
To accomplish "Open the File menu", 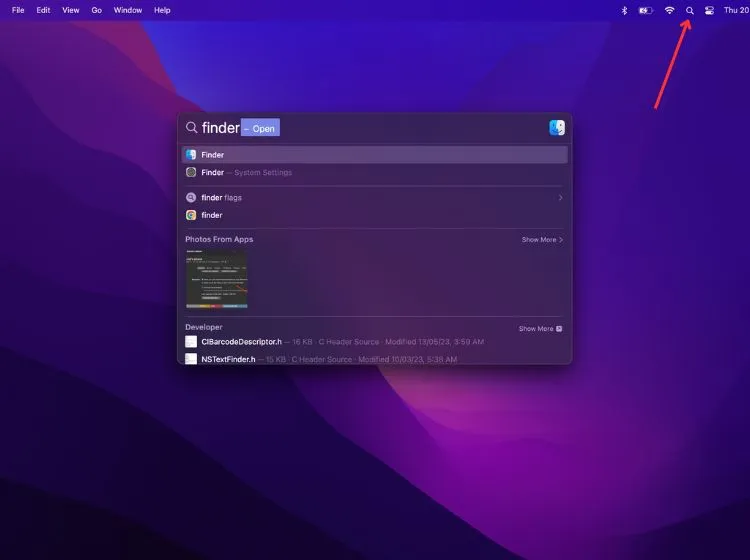I will (18, 10).
